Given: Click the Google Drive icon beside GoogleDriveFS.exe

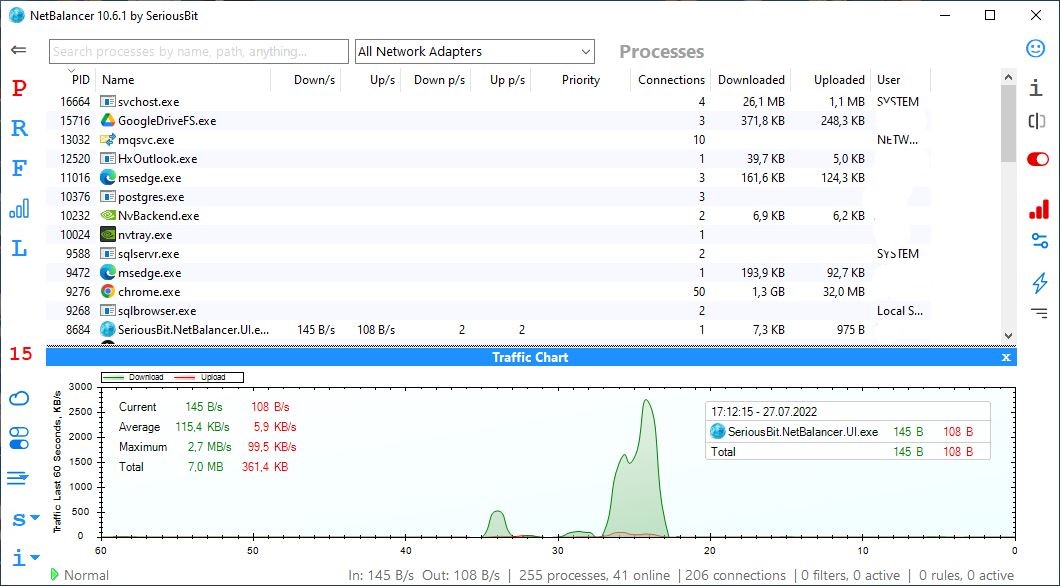Looking at the screenshot, I should click(107, 120).
